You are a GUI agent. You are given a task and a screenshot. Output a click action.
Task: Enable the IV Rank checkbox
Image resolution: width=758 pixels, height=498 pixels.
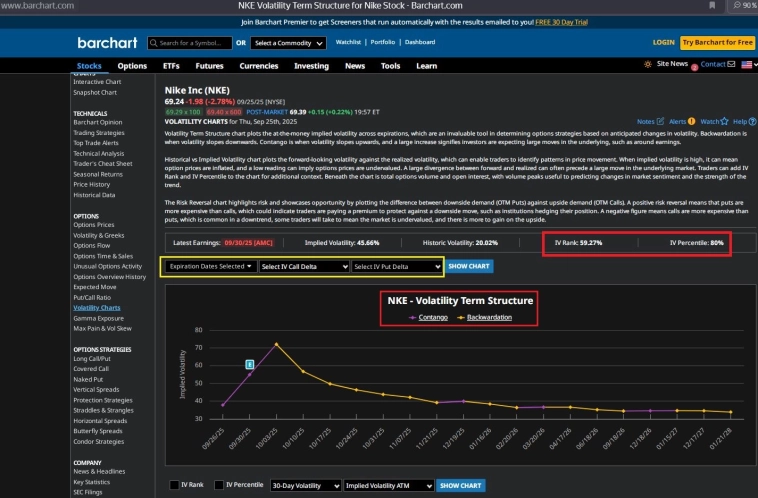coord(174,485)
